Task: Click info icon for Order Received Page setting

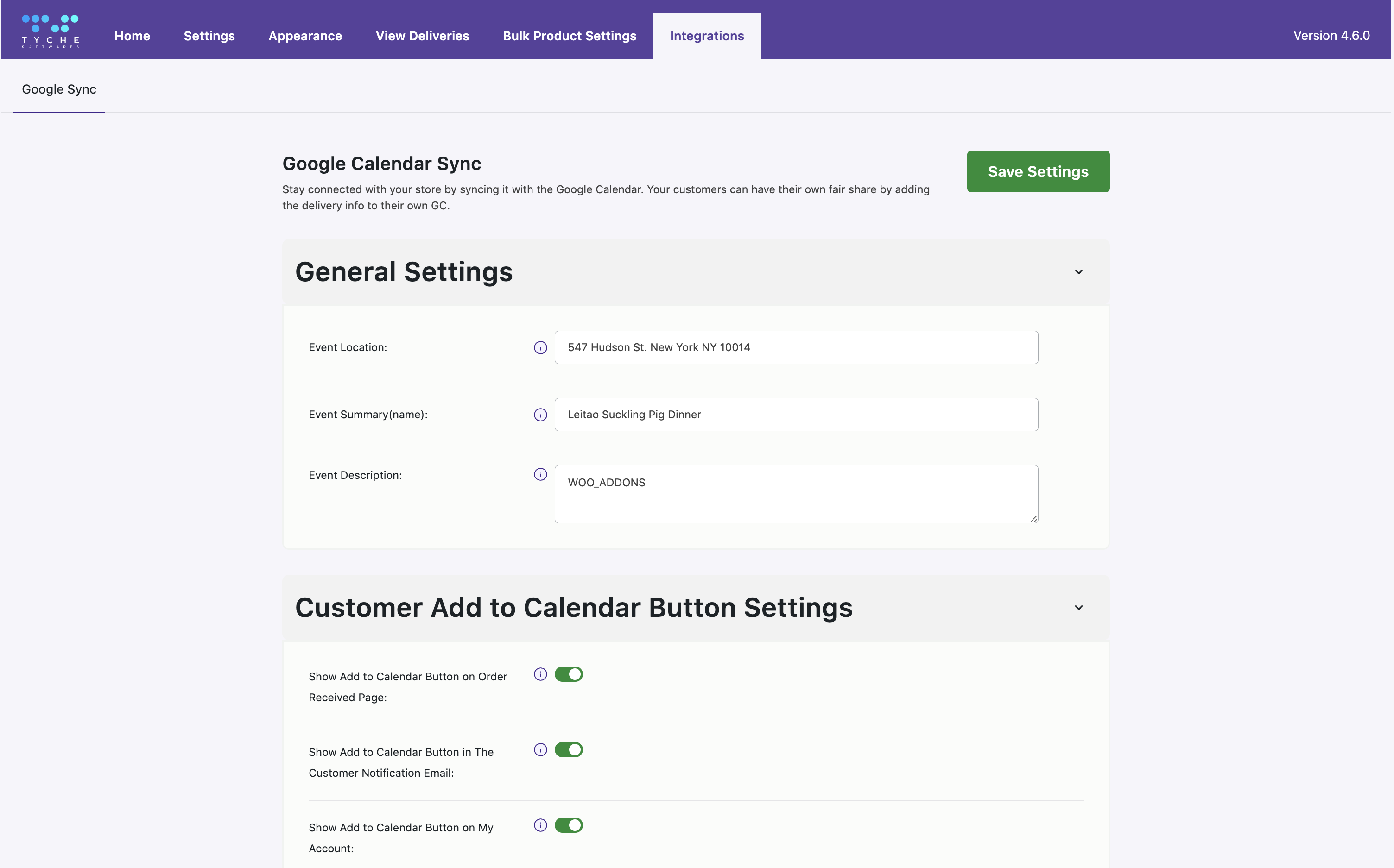Action: [x=540, y=674]
